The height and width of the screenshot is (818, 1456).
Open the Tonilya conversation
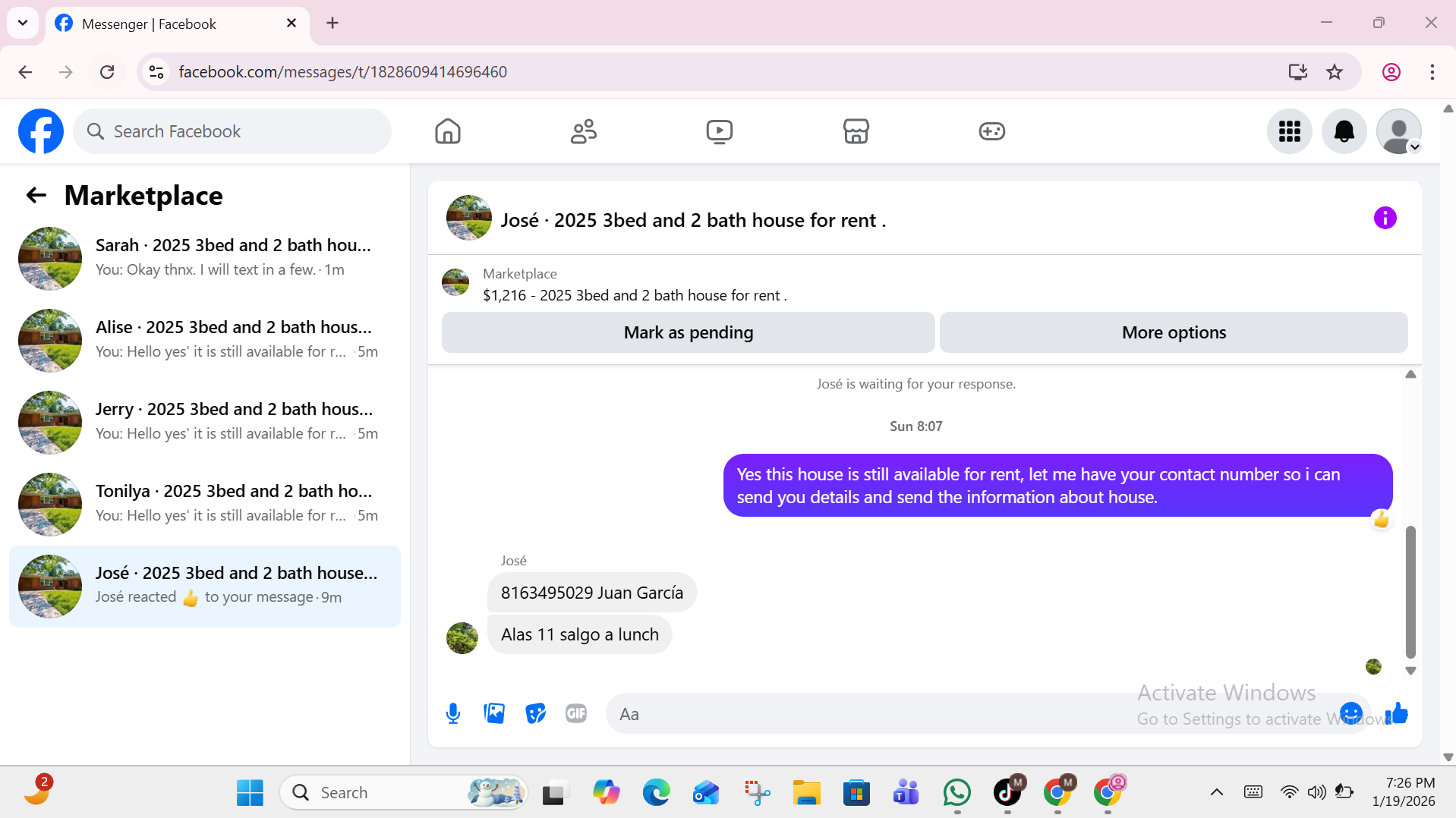pyautogui.click(x=205, y=504)
